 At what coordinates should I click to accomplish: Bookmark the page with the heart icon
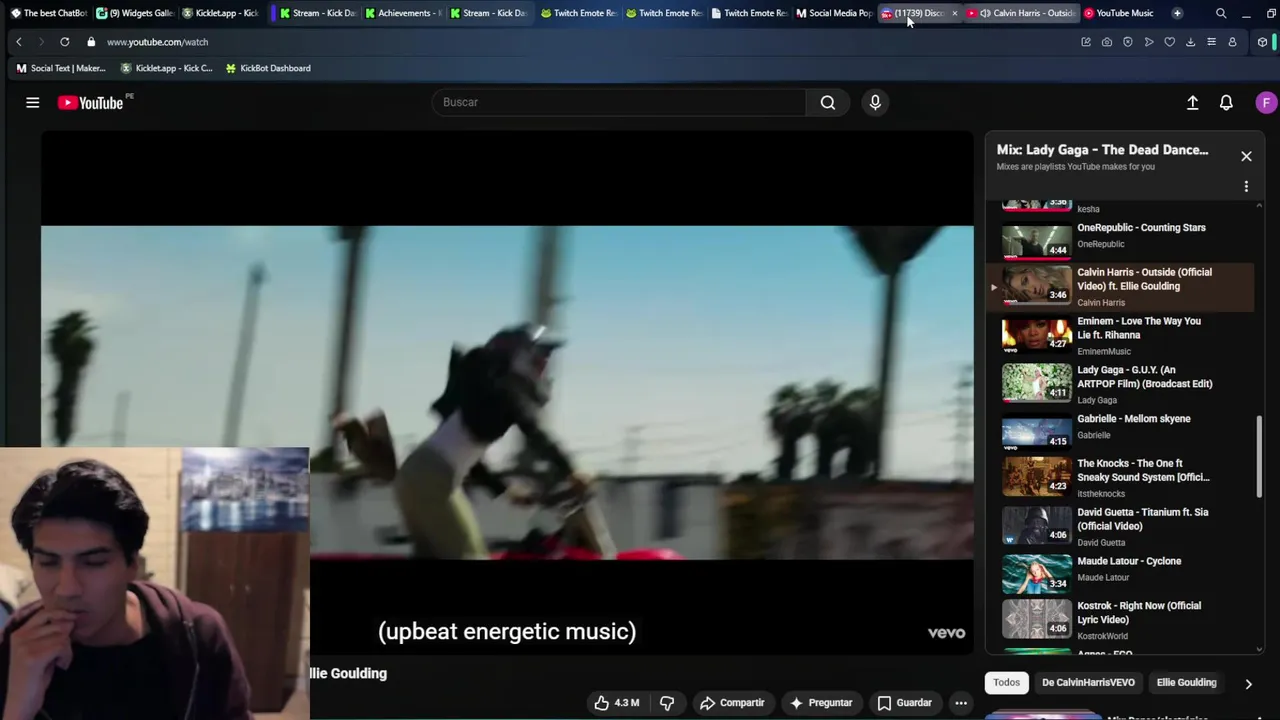click(x=1170, y=42)
